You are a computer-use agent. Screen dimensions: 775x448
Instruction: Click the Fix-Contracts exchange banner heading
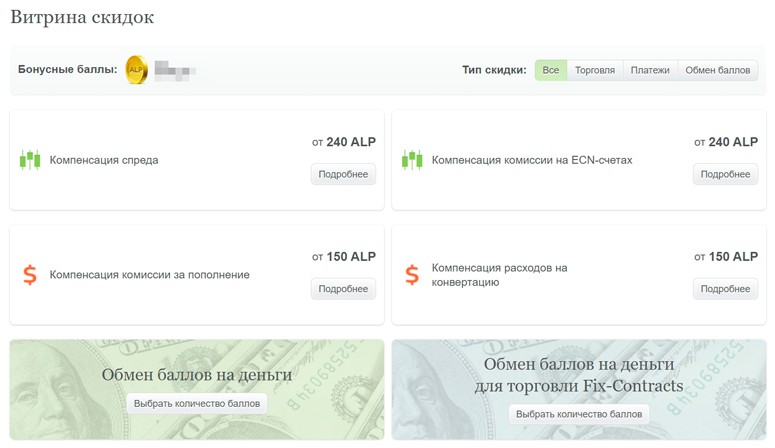579,375
